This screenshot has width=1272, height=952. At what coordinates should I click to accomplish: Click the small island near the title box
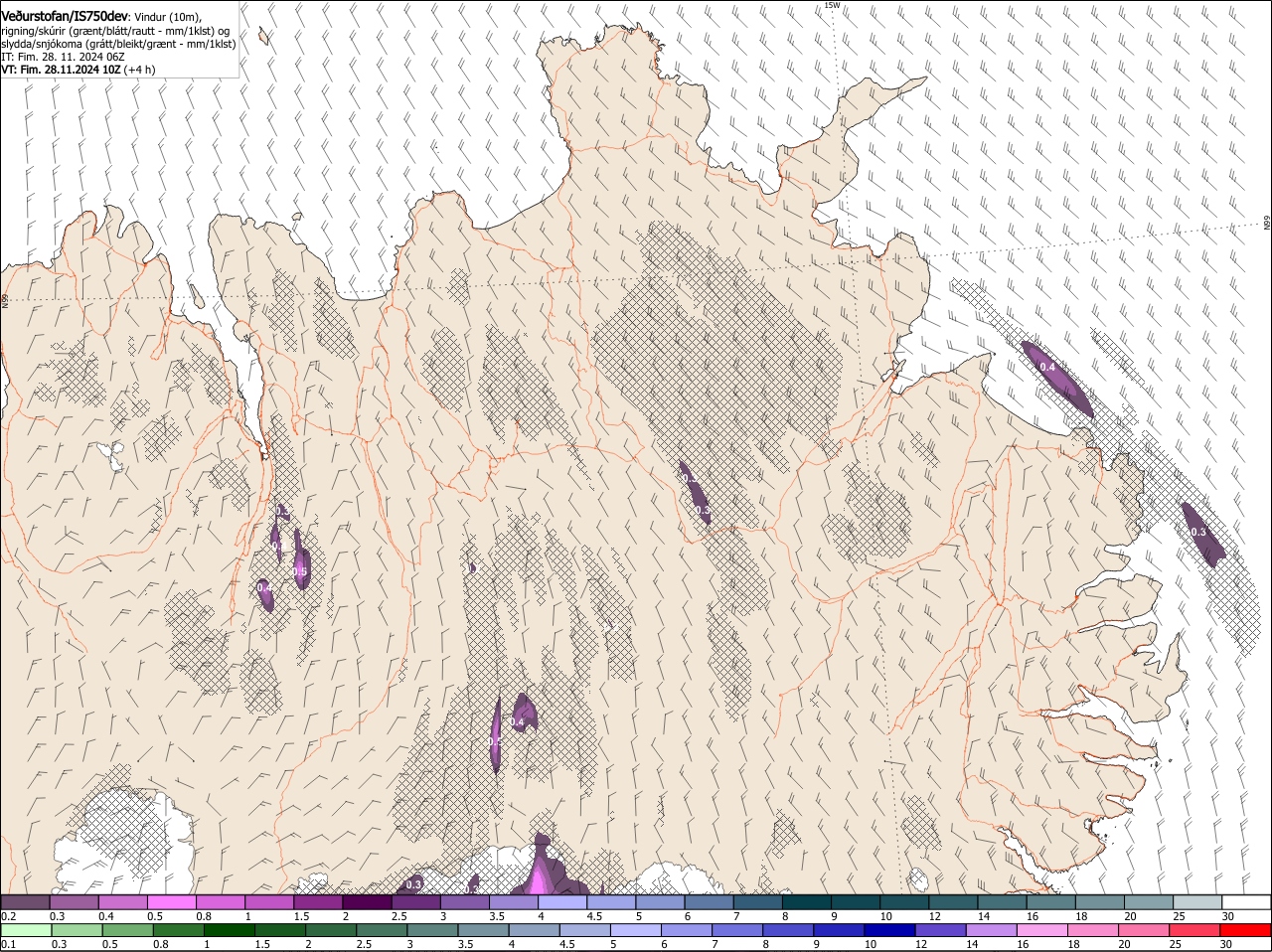[263, 37]
